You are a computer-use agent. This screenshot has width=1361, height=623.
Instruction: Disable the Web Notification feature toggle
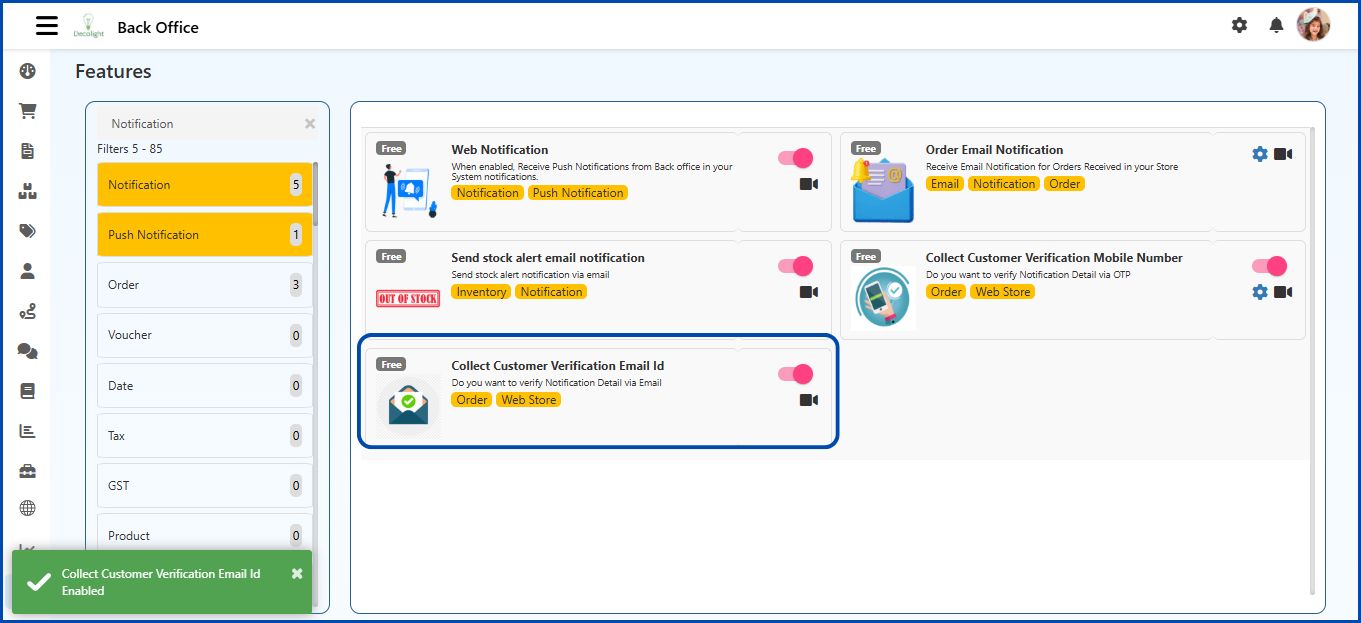tap(795, 157)
